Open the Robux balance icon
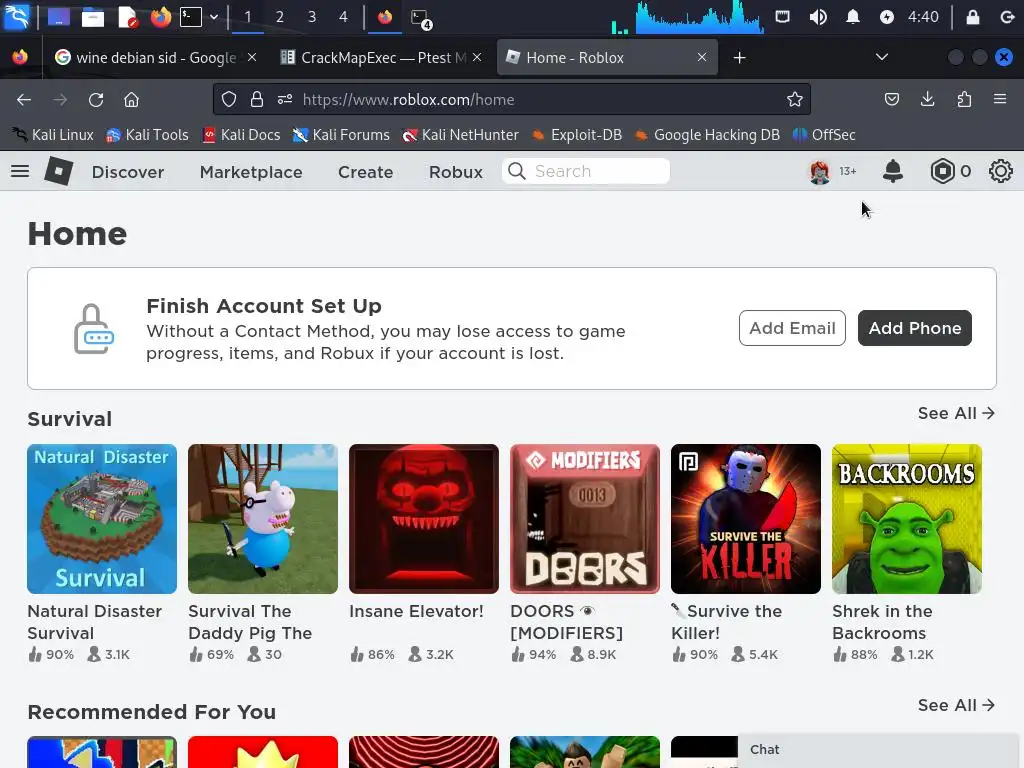This screenshot has height=768, width=1024. [x=942, y=171]
